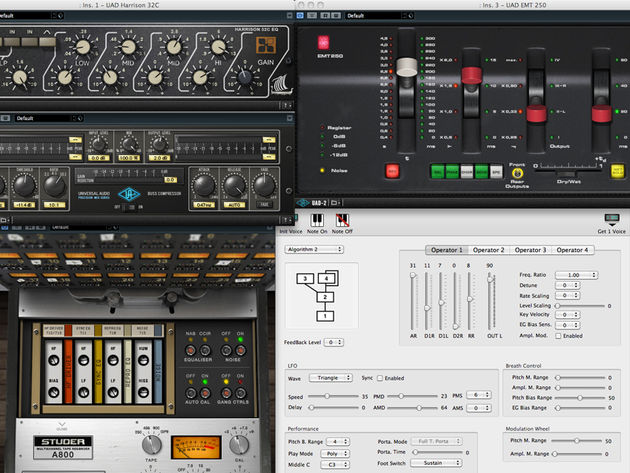Turn the Harrison GAIN knob
This screenshot has height=473, width=630.
(x=244, y=76)
